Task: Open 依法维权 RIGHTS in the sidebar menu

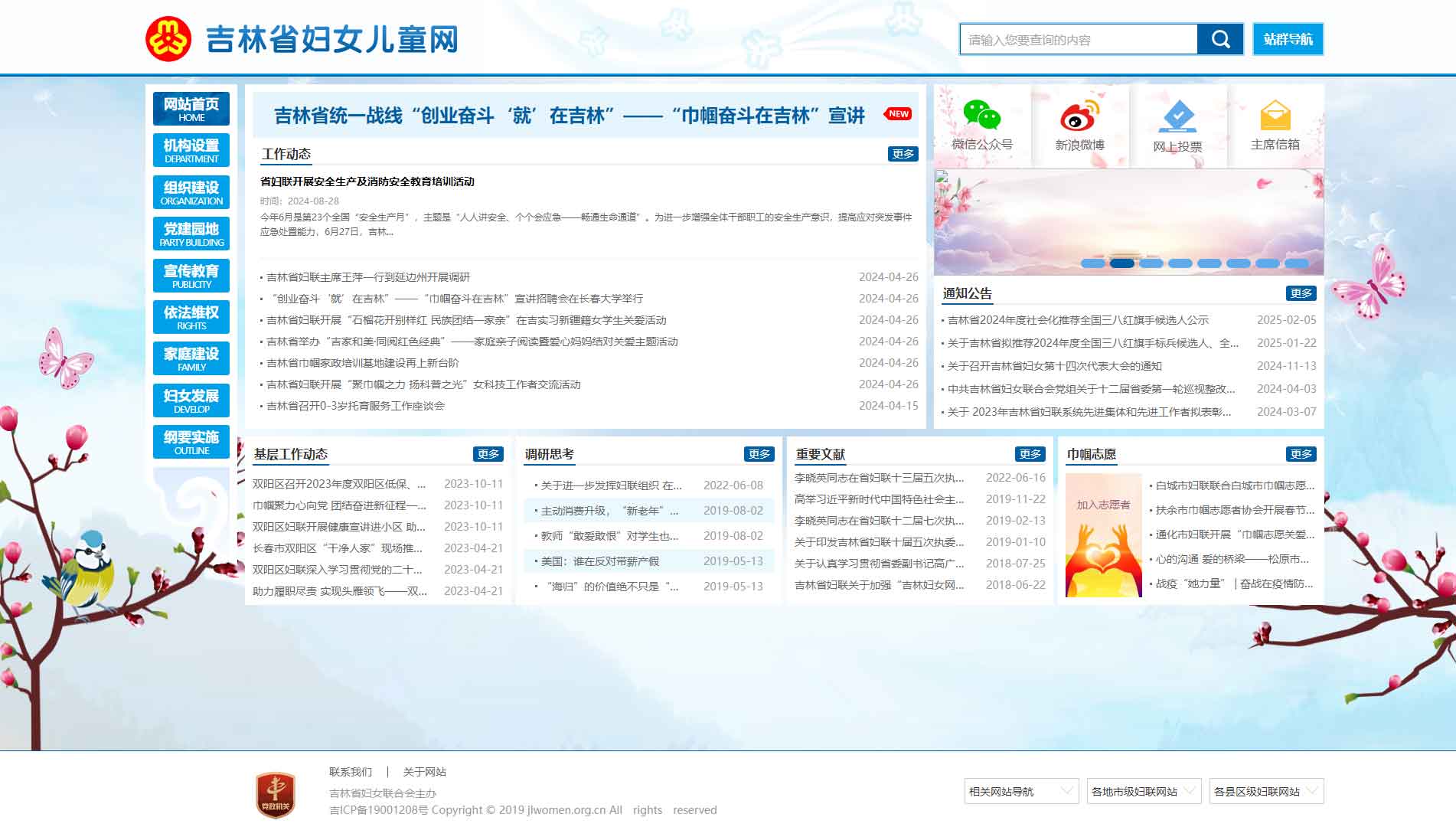Action: click(191, 317)
